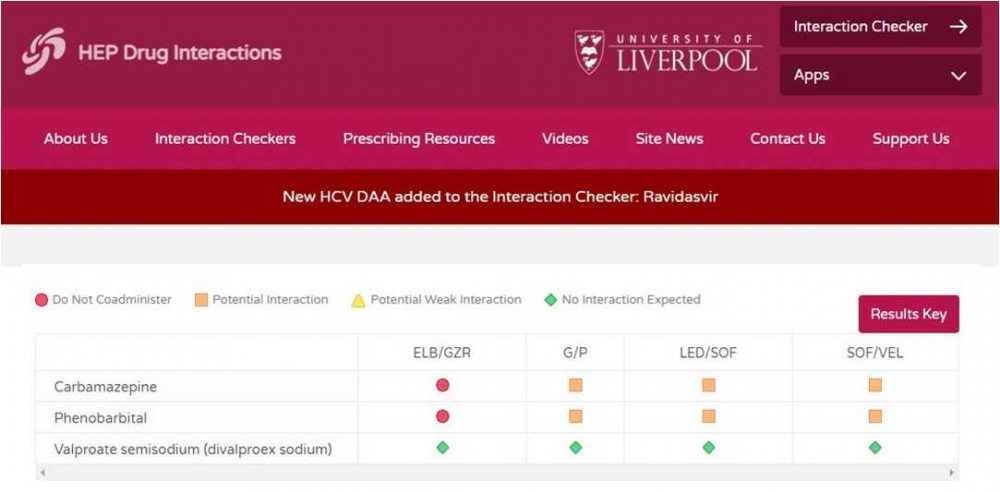
Task: Open the Results Key button
Action: [x=908, y=314]
